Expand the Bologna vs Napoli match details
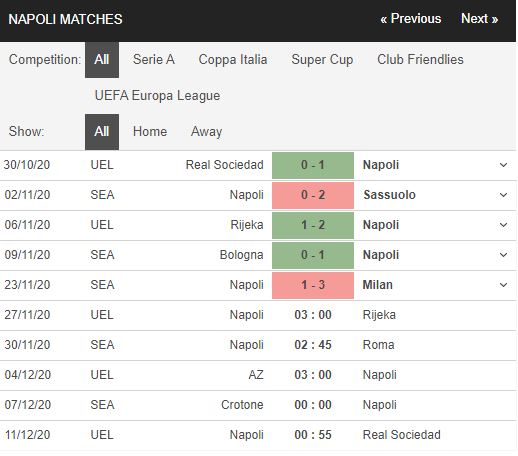Screen dimensions: 518x456 coord(503,255)
